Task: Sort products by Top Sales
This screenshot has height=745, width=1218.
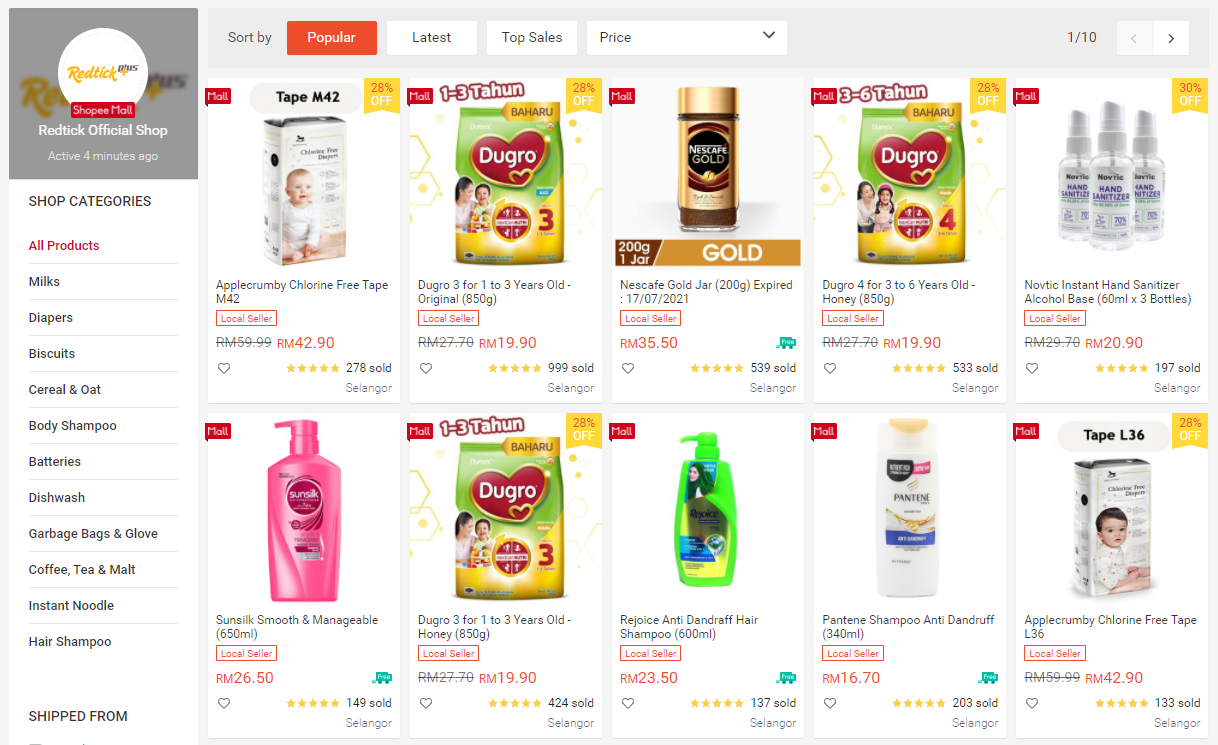Action: 532,38
